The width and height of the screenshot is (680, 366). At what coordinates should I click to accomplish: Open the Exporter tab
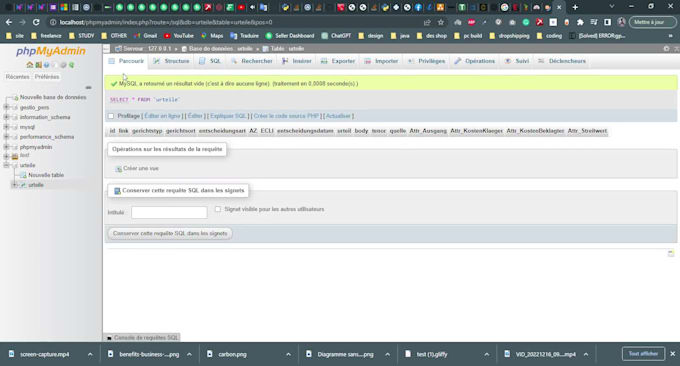(x=338, y=61)
